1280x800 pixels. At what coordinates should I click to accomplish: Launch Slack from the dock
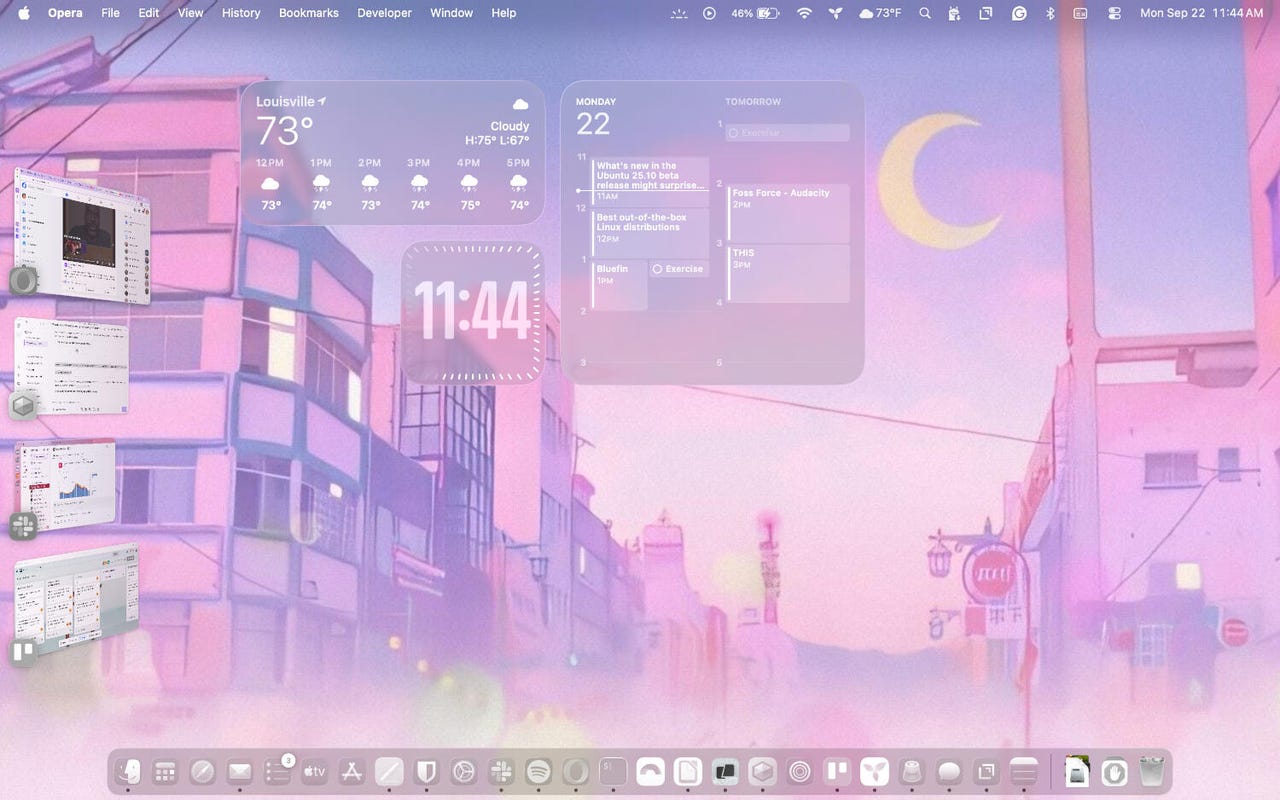[x=501, y=771]
